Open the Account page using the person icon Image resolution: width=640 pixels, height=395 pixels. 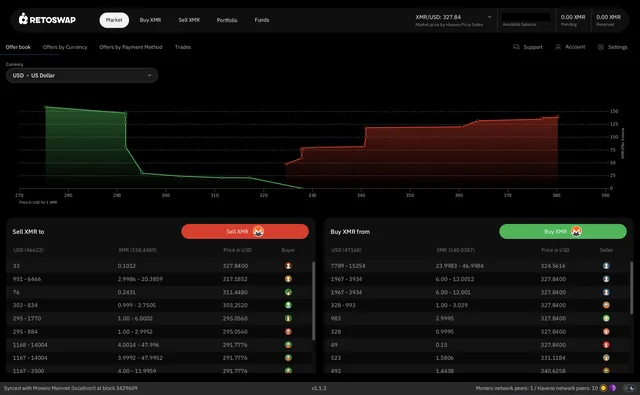(558, 47)
